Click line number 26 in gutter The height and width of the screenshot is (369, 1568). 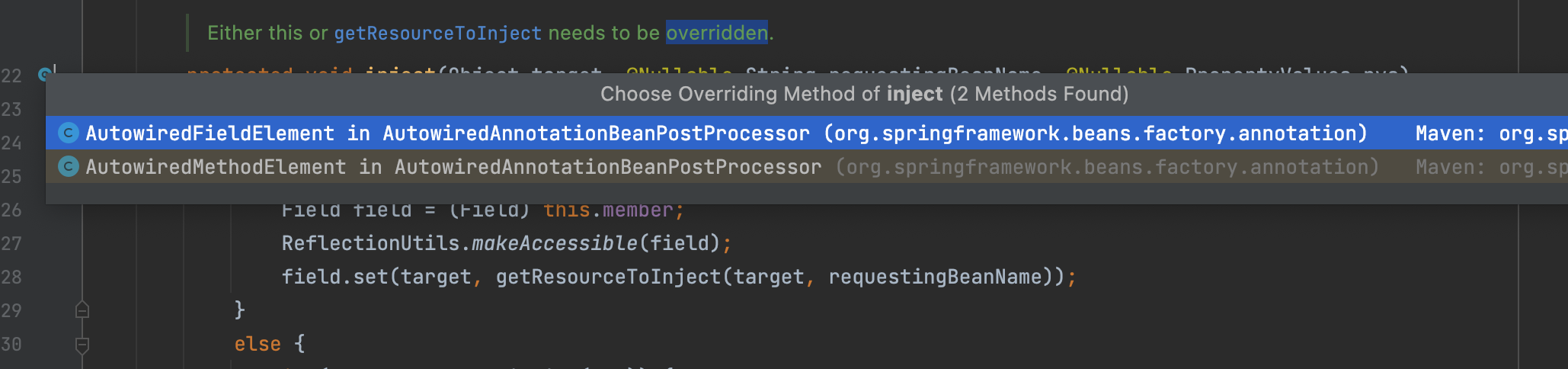[x=11, y=210]
